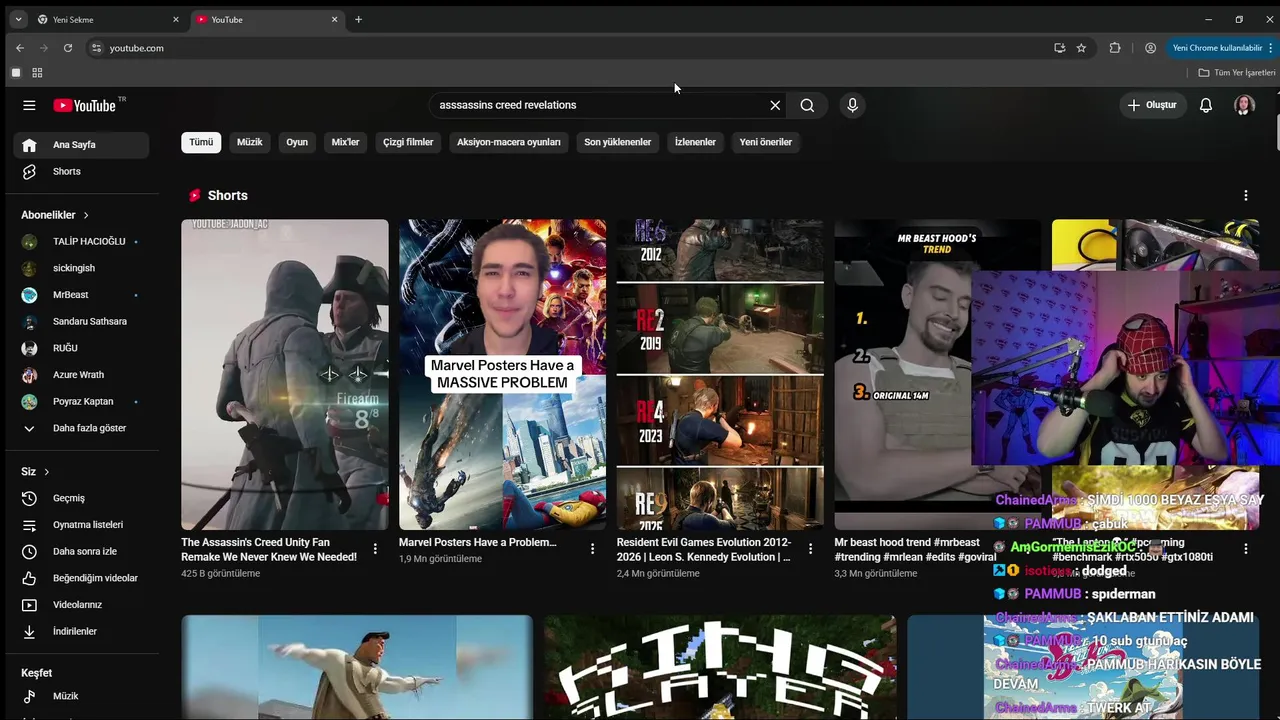1280x720 pixels.
Task: Open Chrome tab search dropdown
Action: click(x=18, y=20)
